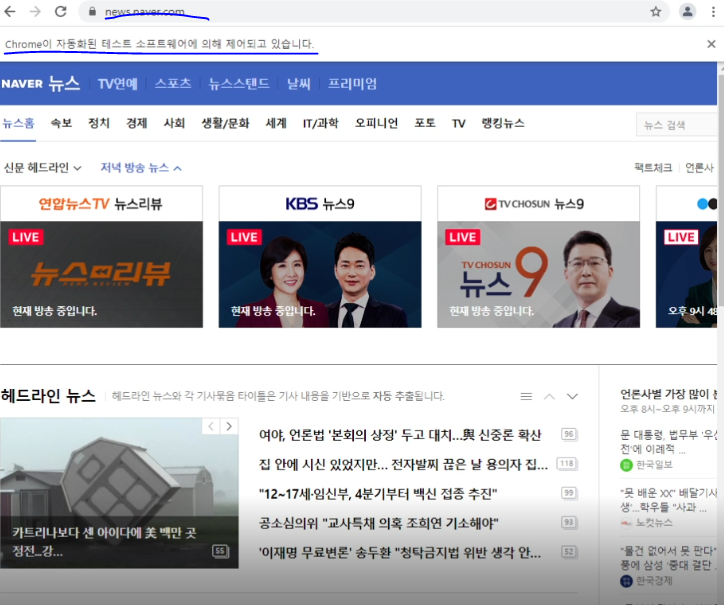The width and height of the screenshot is (724, 605).
Task: Click the 99 related articles count badge
Action: coord(569,493)
